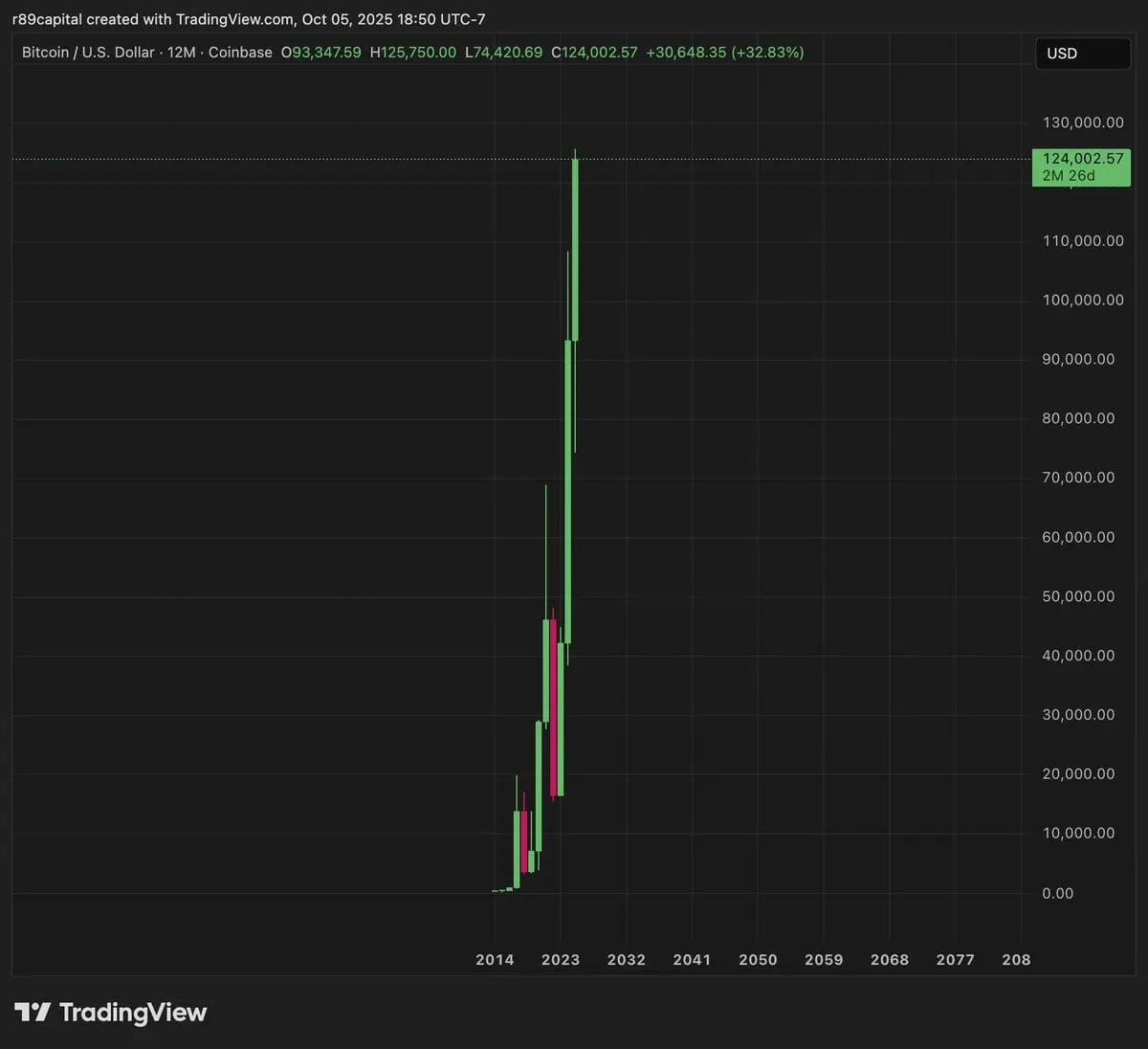Viewport: 1148px width, 1049px height.
Task: Select the Bitcoin / U.S. Dollar symbol title
Action: pos(88,53)
